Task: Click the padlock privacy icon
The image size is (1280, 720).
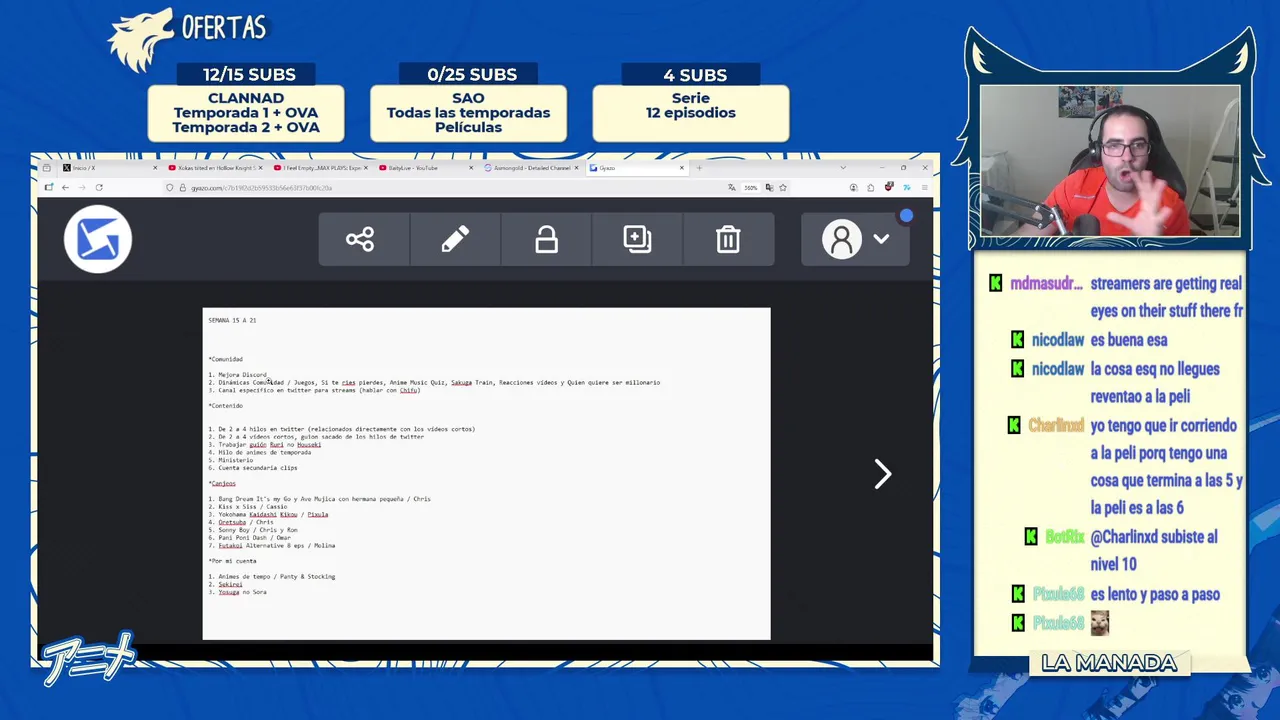Action: tap(546, 239)
